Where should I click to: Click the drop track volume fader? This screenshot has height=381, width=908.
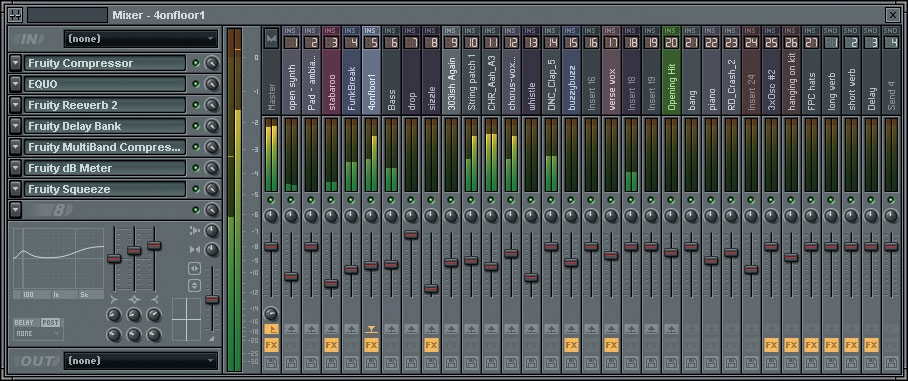click(x=411, y=235)
